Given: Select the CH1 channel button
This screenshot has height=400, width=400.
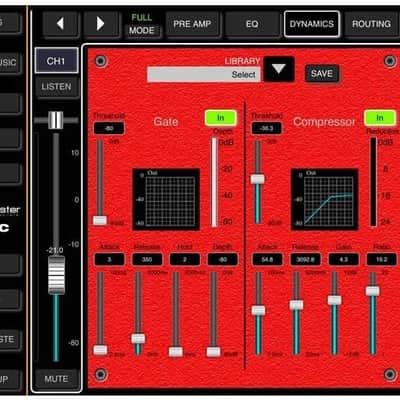Looking at the screenshot, I should coord(56,61).
